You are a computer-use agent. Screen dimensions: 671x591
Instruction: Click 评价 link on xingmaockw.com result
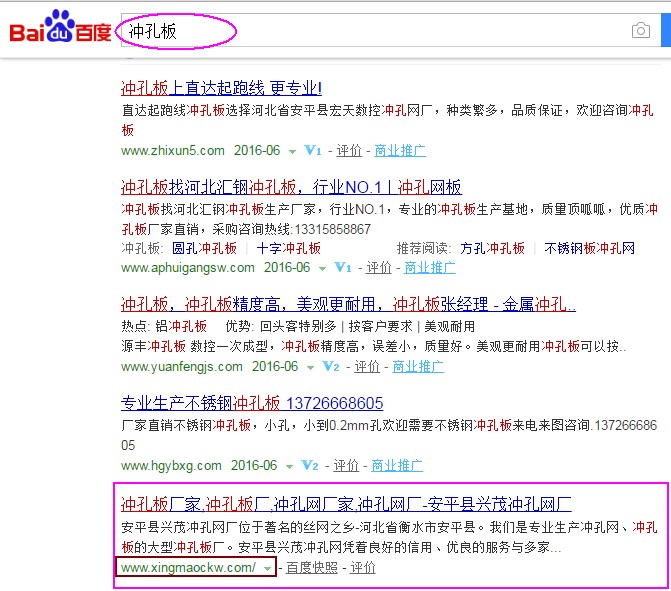[363, 567]
